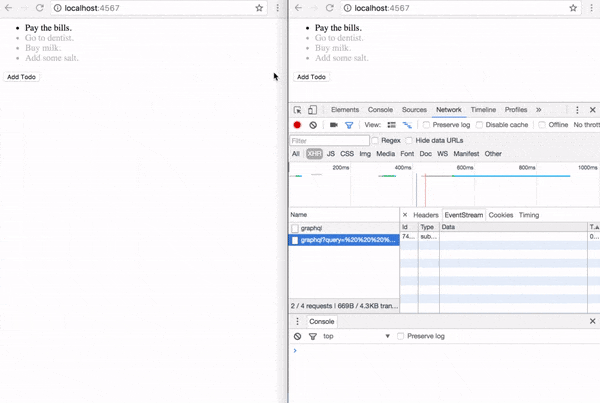This screenshot has height=403, width=600.
Task: Click Add Todo in right window
Action: click(311, 77)
